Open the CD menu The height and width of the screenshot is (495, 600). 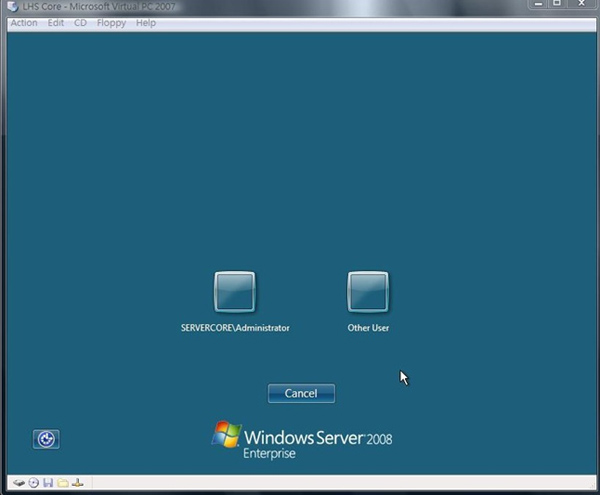(x=80, y=23)
